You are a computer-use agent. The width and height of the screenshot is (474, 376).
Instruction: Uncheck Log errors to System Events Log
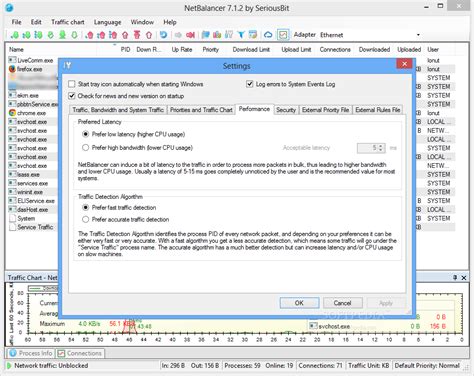(249, 84)
